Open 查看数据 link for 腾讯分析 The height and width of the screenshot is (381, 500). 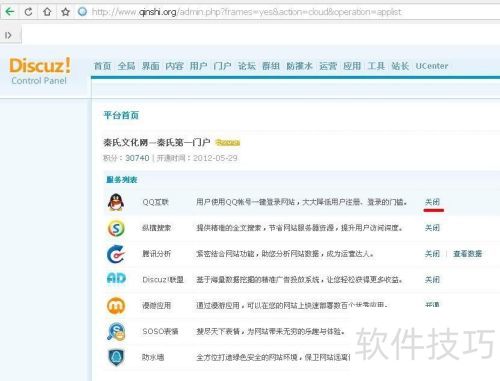tap(467, 254)
